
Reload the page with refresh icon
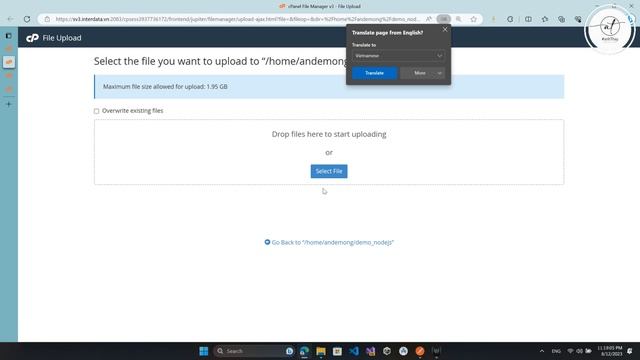[27, 19]
